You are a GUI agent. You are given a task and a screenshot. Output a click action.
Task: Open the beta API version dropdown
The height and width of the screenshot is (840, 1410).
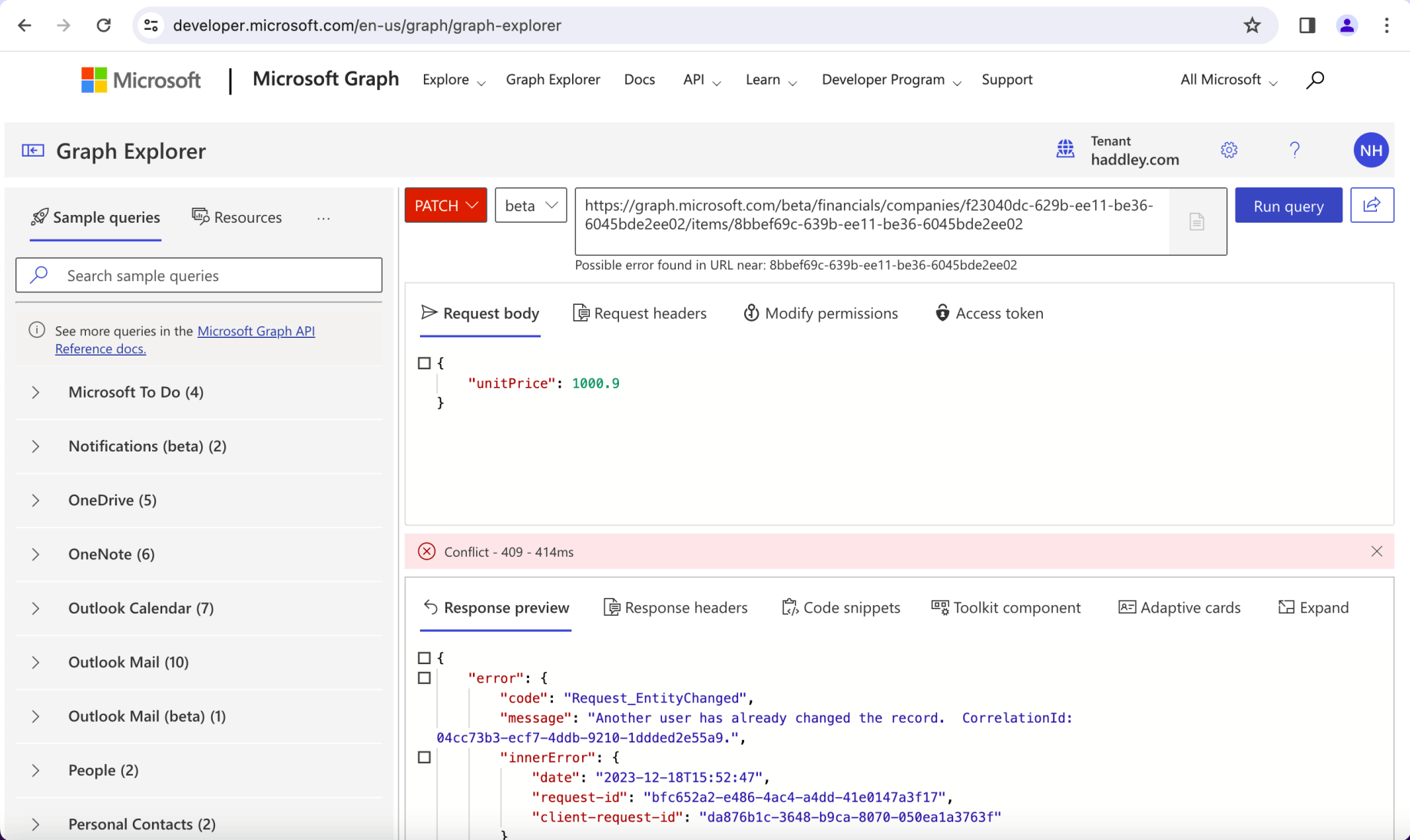coord(531,206)
